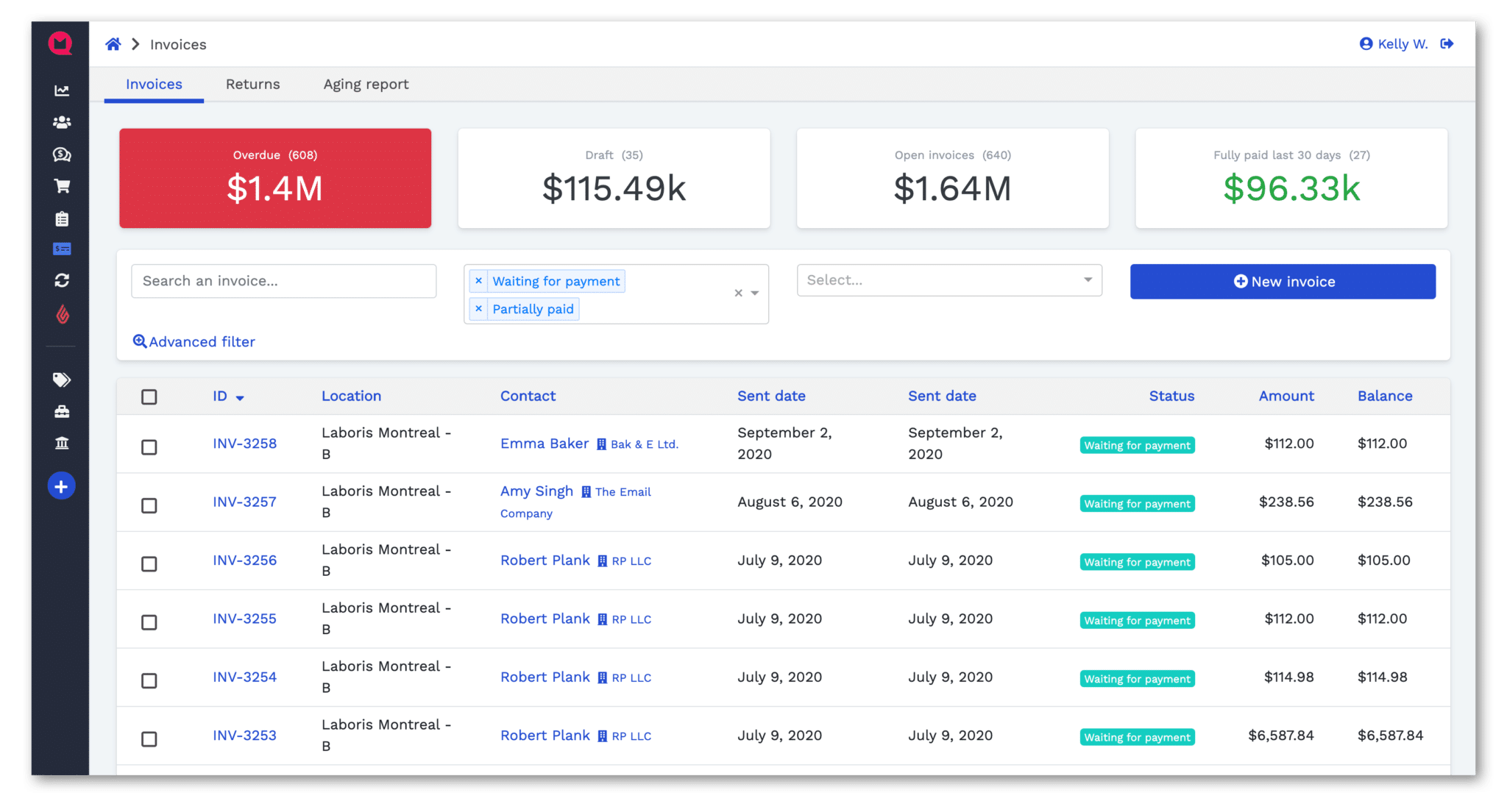1507x812 pixels.
Task: Expand the Select... dropdown
Action: click(949, 280)
